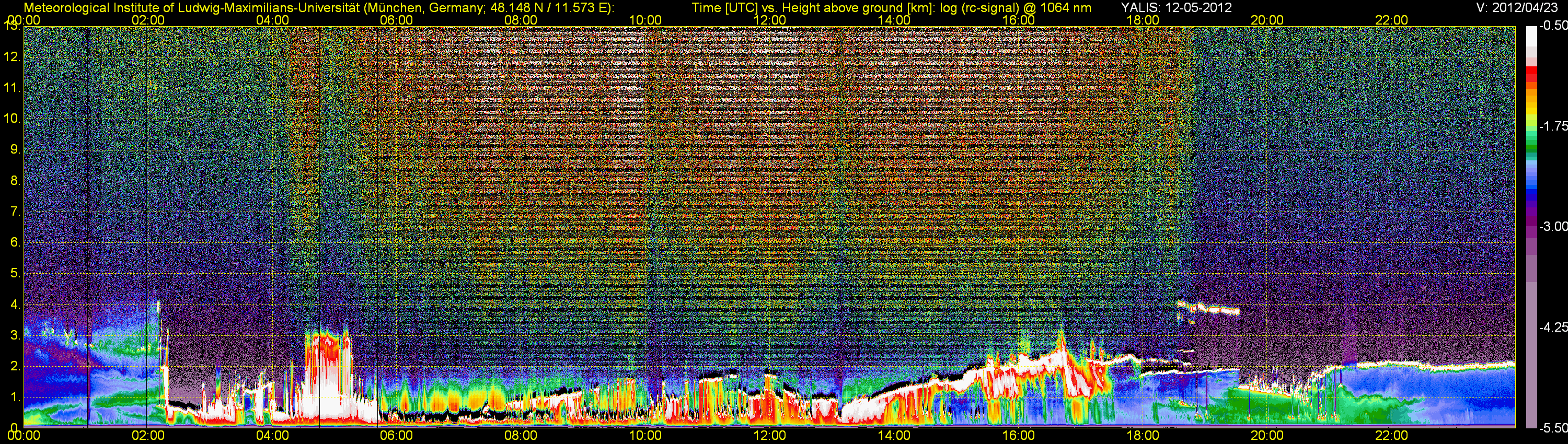1568x444 pixels.
Task: Click the thin white cloud layer near 4 km
Action: tap(1208, 308)
